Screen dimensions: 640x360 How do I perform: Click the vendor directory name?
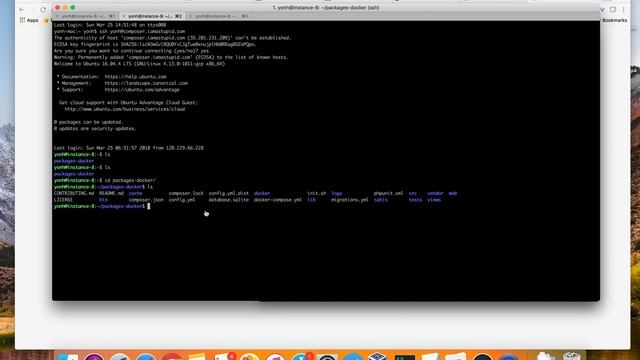click(x=435, y=193)
